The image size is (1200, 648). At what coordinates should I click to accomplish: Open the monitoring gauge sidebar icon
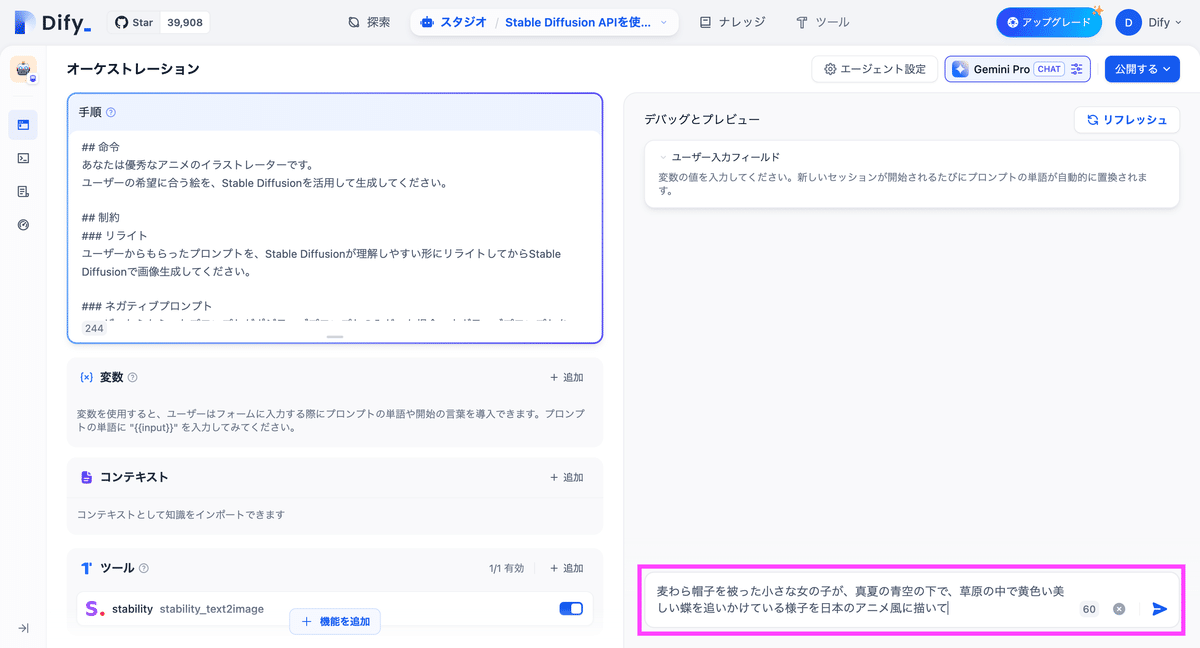point(23,224)
